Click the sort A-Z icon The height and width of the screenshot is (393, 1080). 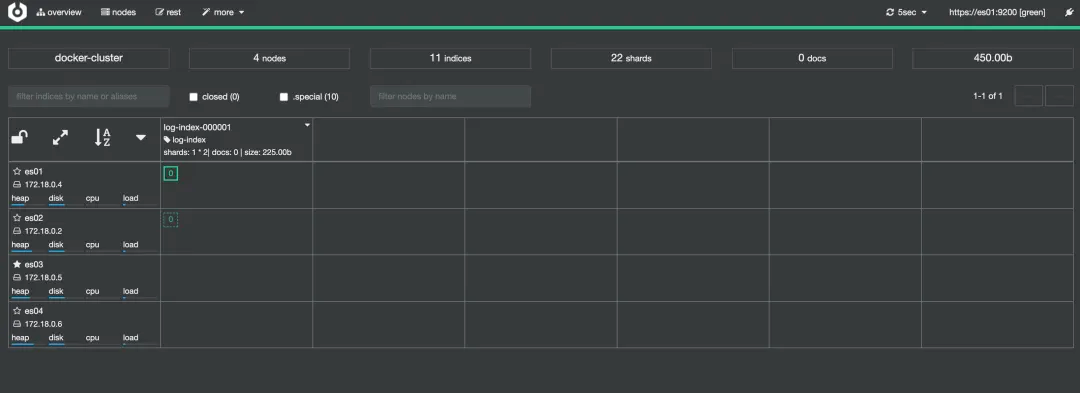click(102, 138)
